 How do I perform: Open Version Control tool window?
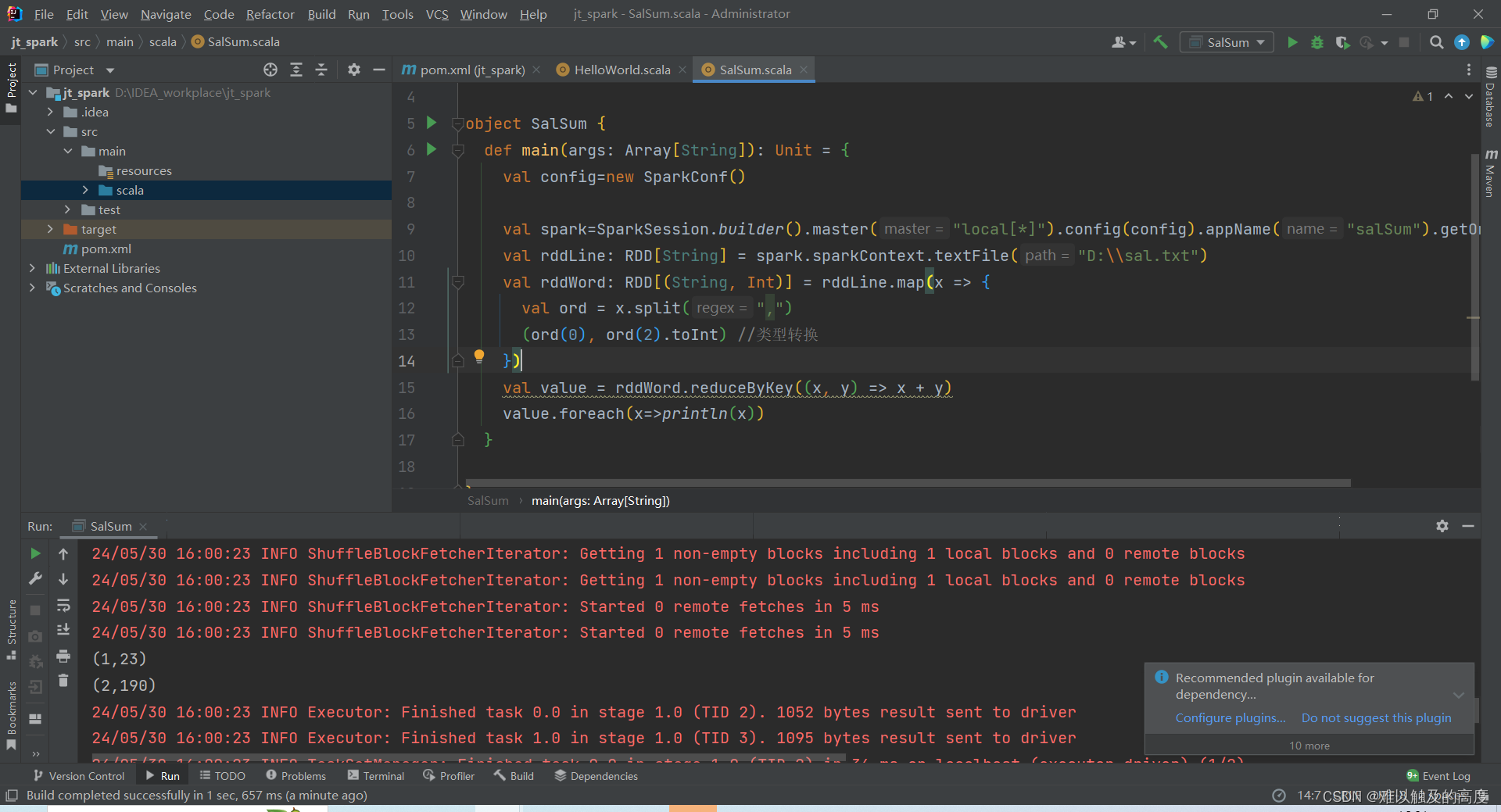(79, 775)
